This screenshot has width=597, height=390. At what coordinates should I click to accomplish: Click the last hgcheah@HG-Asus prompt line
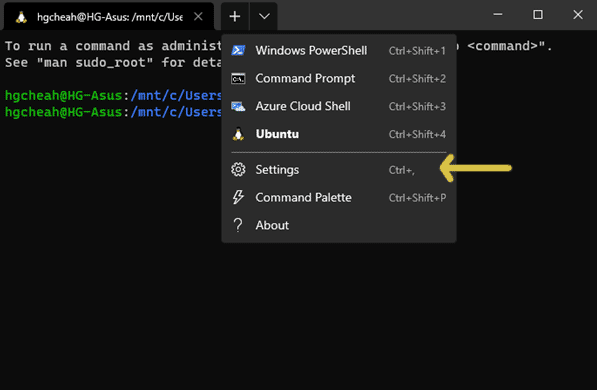pos(113,112)
